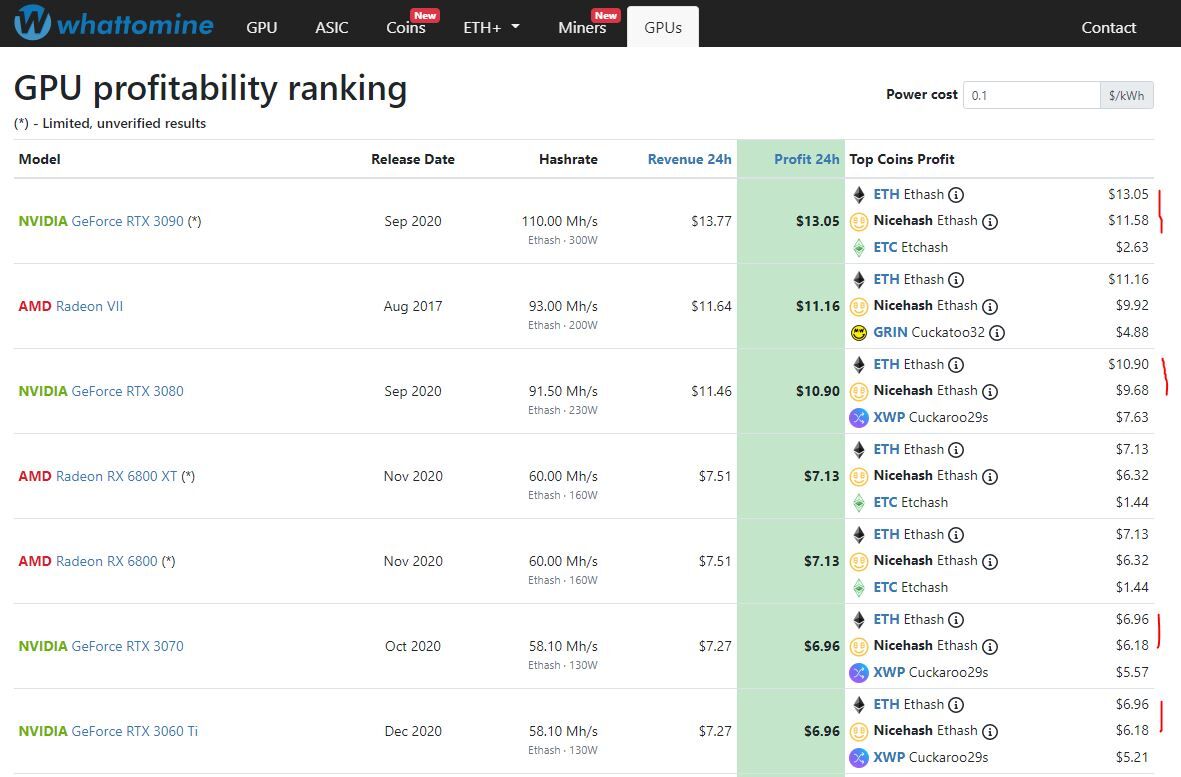
Task: Open NVIDIA GeForce RTX 3080 model link
Action: click(x=101, y=391)
